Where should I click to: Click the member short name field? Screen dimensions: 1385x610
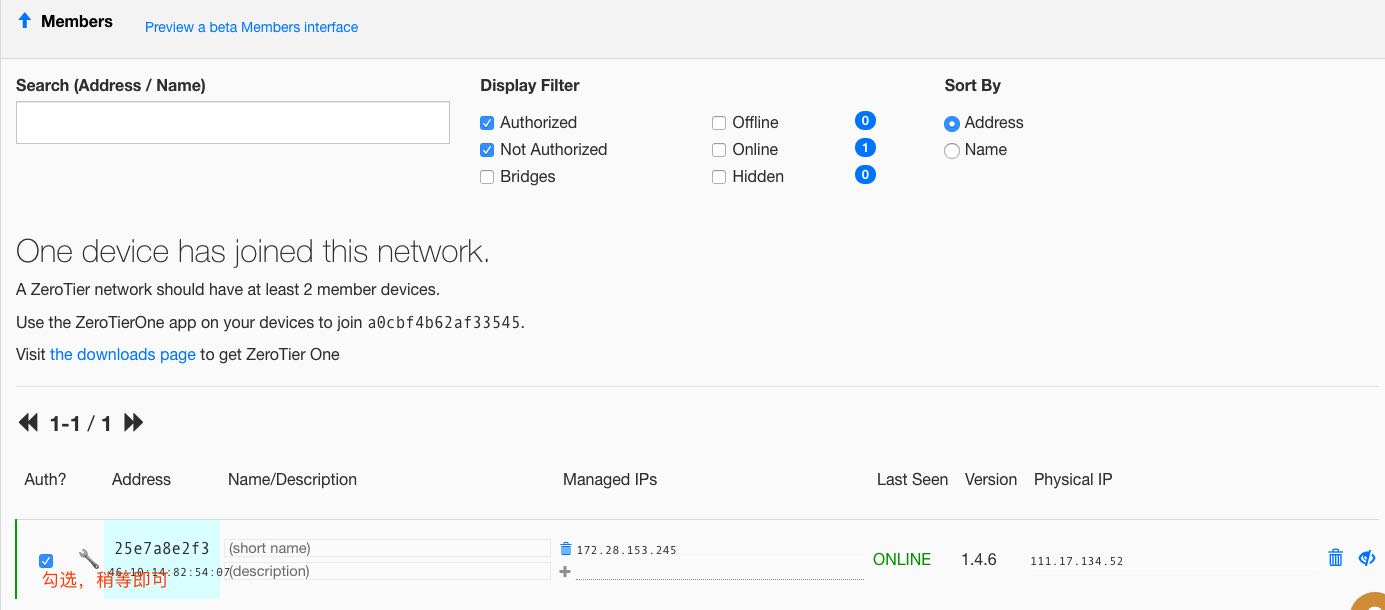click(388, 548)
